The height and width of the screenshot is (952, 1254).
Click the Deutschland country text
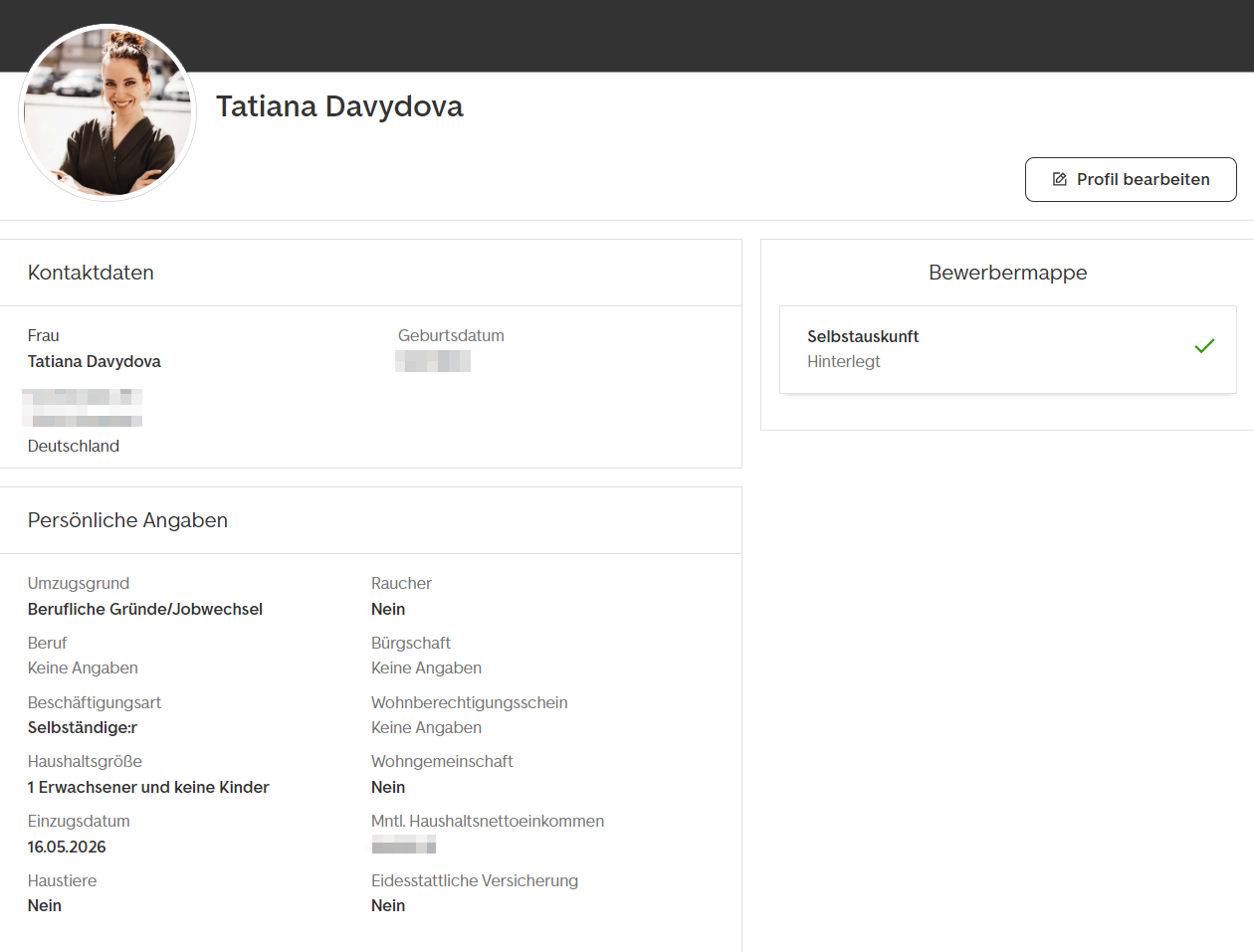74,446
